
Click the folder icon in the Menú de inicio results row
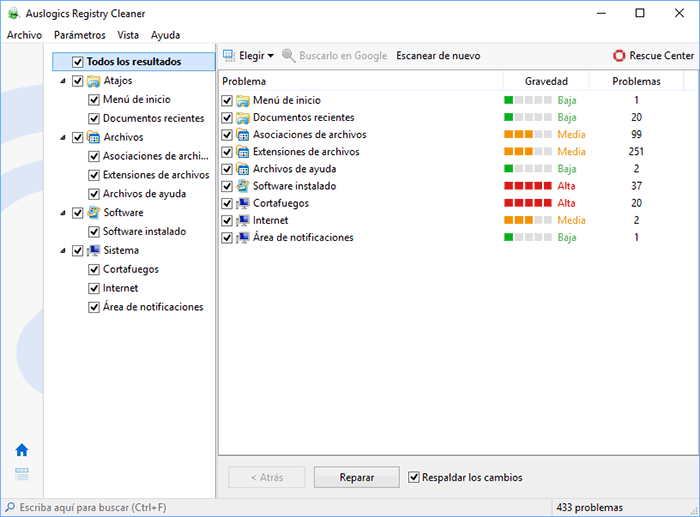[x=243, y=100]
